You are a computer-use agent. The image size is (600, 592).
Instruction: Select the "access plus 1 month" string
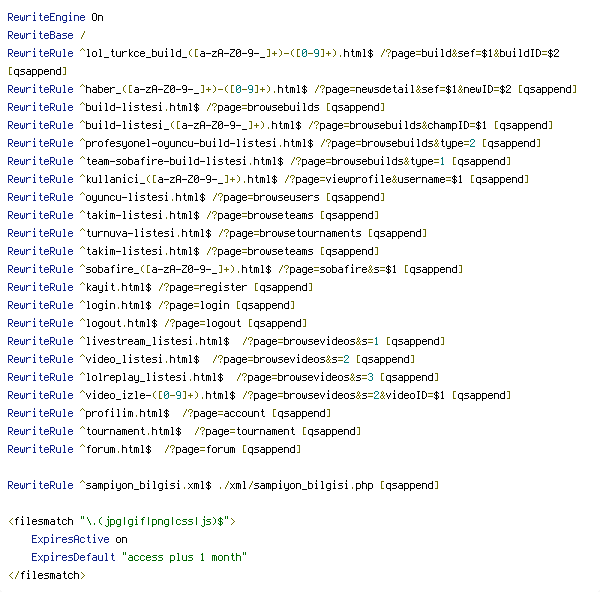(x=184, y=557)
